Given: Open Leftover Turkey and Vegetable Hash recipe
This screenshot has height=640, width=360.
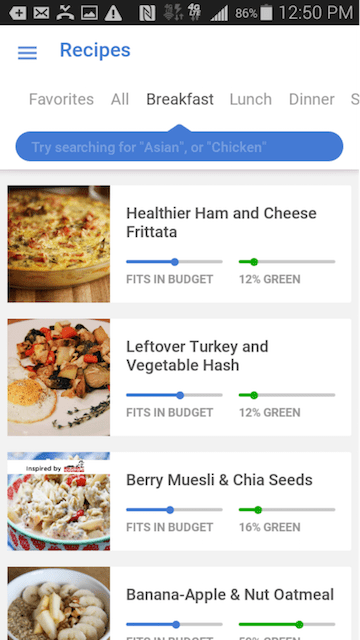Looking at the screenshot, I should pyautogui.click(x=179, y=377).
